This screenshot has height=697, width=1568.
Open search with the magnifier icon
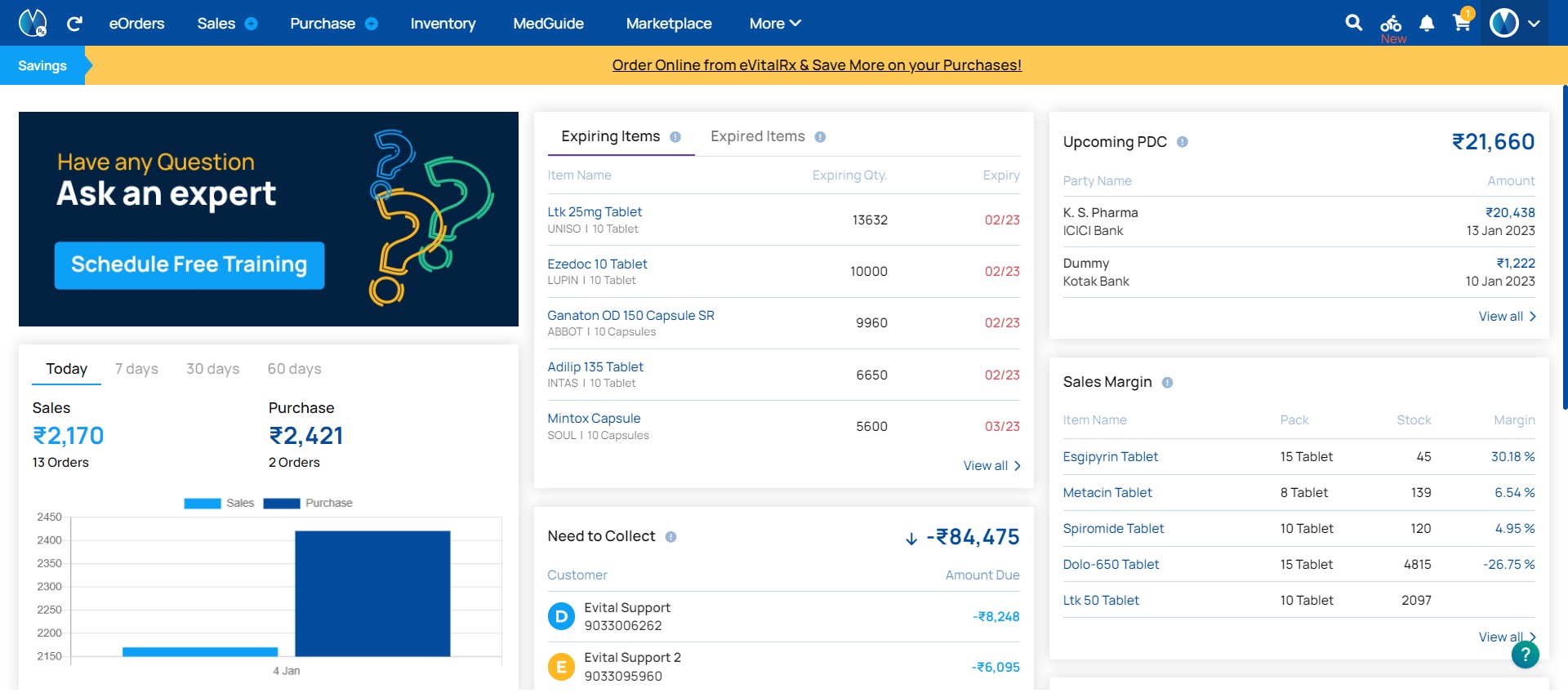pos(1354,23)
